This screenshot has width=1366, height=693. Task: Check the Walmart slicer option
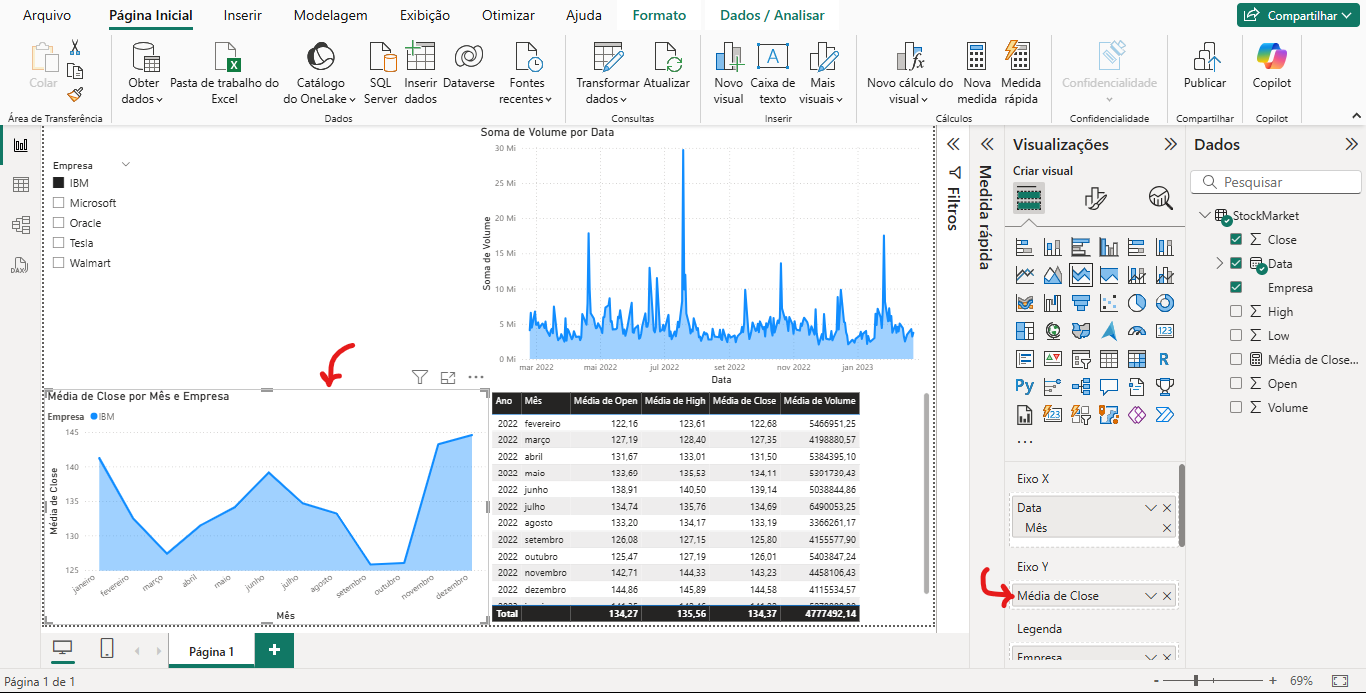click(x=59, y=263)
